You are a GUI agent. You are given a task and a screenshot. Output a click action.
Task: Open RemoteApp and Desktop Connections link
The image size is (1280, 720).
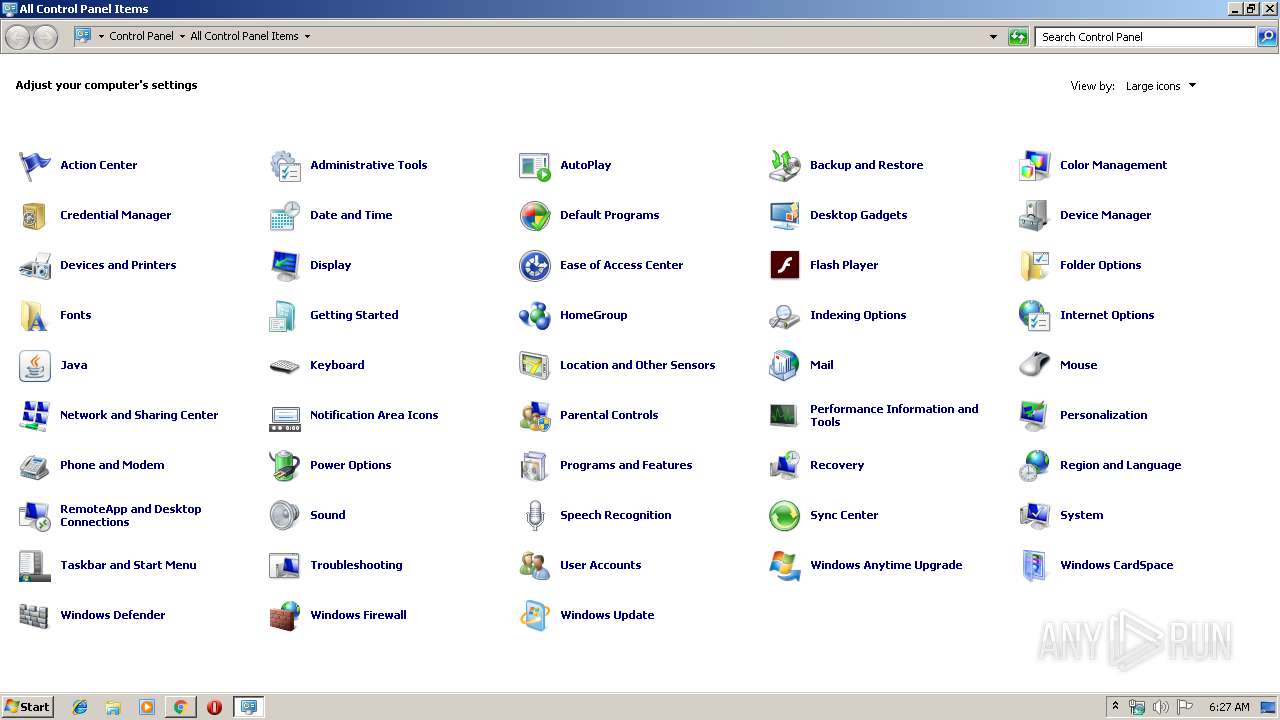(x=131, y=515)
